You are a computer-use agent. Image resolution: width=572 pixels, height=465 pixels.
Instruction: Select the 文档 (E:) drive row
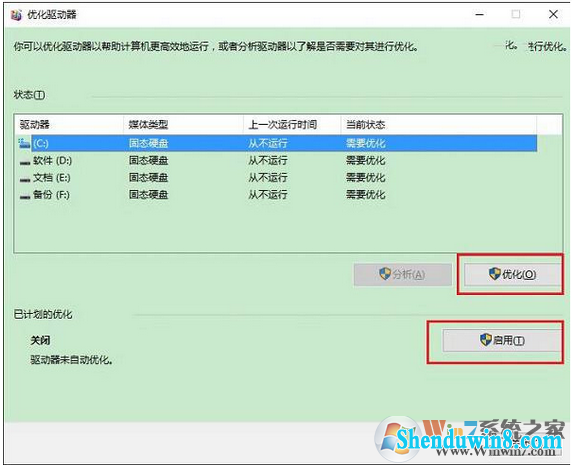pyautogui.click(x=277, y=178)
